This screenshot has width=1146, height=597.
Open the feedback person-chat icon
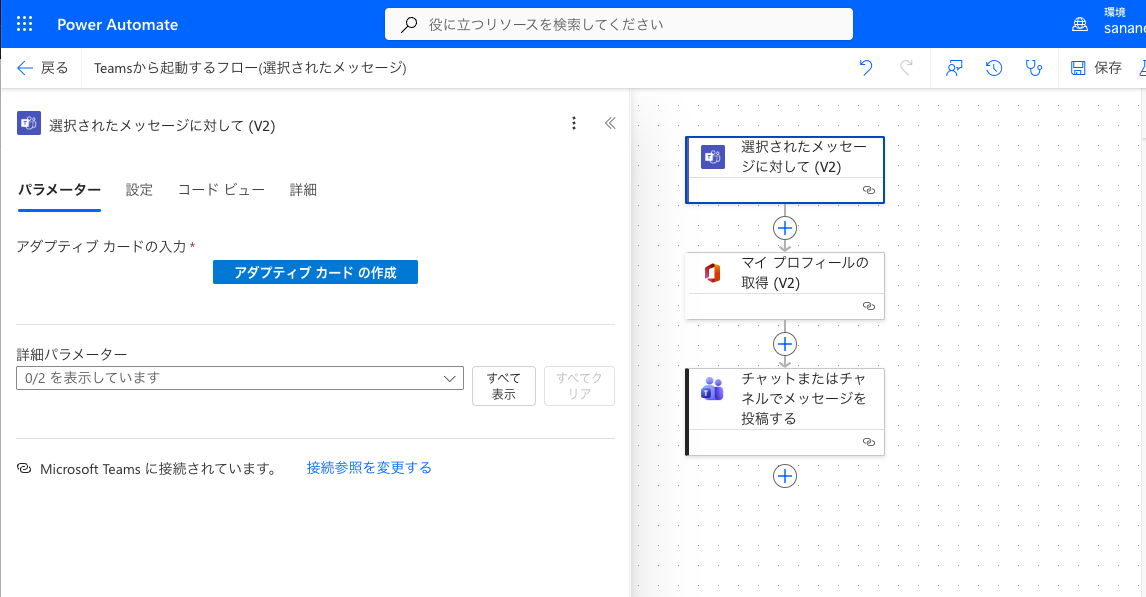click(954, 68)
